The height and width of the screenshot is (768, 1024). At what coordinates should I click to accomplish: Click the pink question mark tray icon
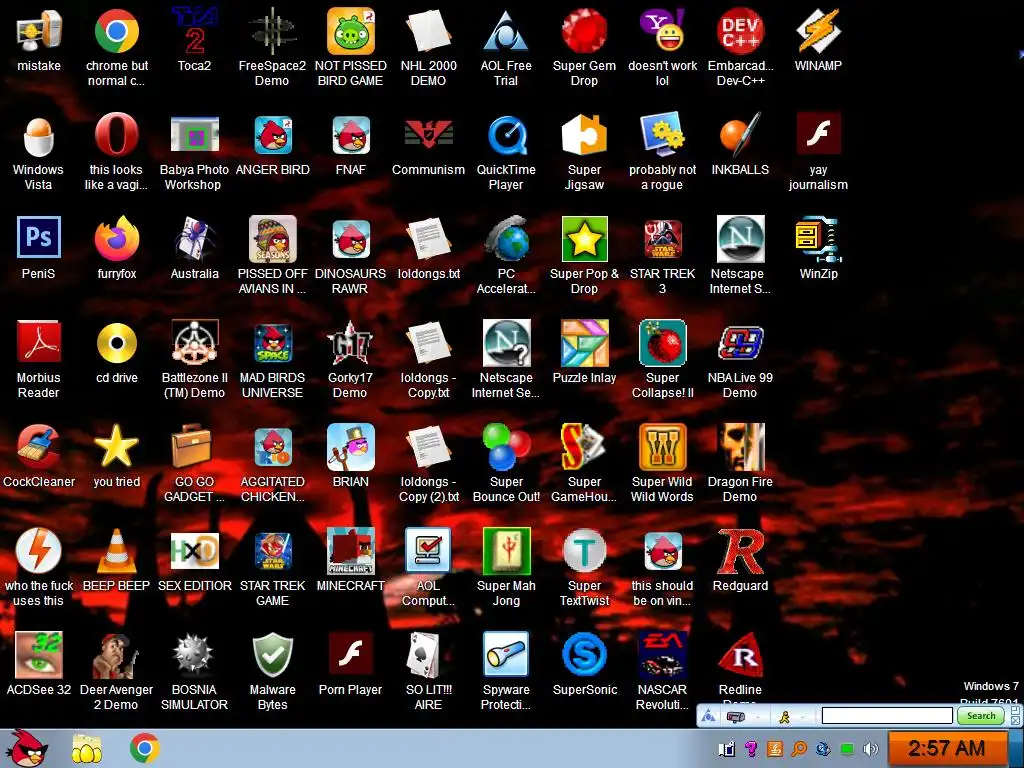coord(751,749)
